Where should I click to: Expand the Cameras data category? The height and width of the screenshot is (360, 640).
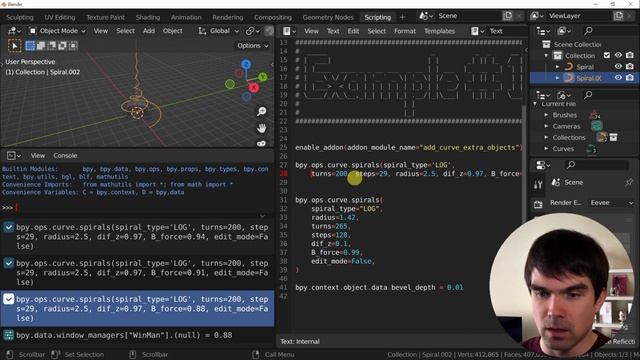(x=546, y=126)
